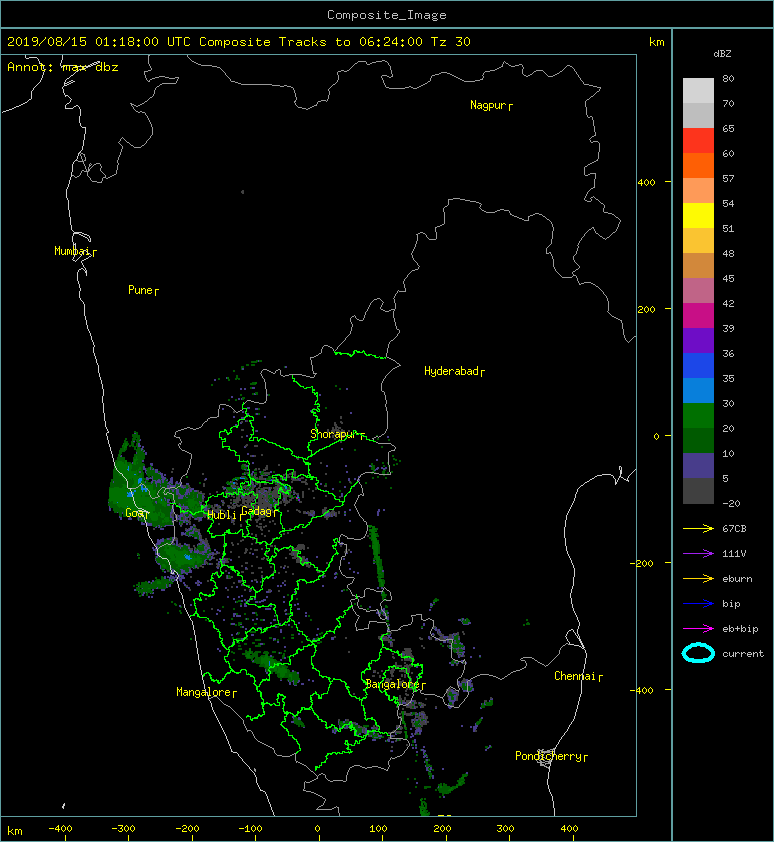Click the yellow 67CB arrow legend

point(698,528)
